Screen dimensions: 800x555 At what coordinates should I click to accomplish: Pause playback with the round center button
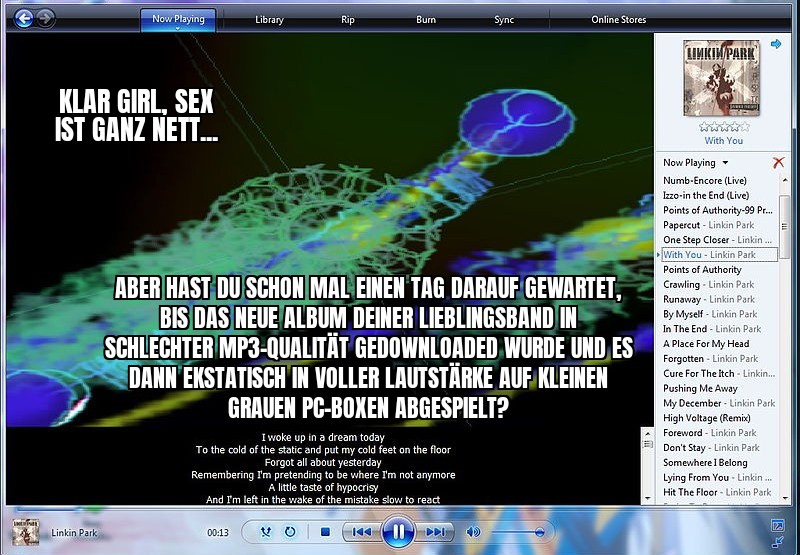coord(397,531)
